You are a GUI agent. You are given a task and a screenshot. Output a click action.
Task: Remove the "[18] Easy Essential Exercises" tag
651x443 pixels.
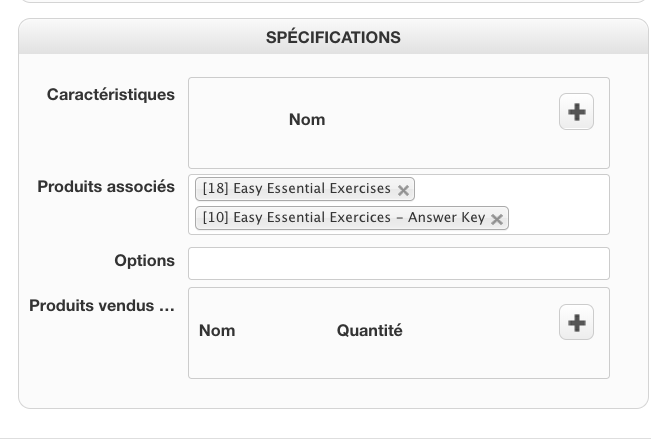click(x=403, y=190)
